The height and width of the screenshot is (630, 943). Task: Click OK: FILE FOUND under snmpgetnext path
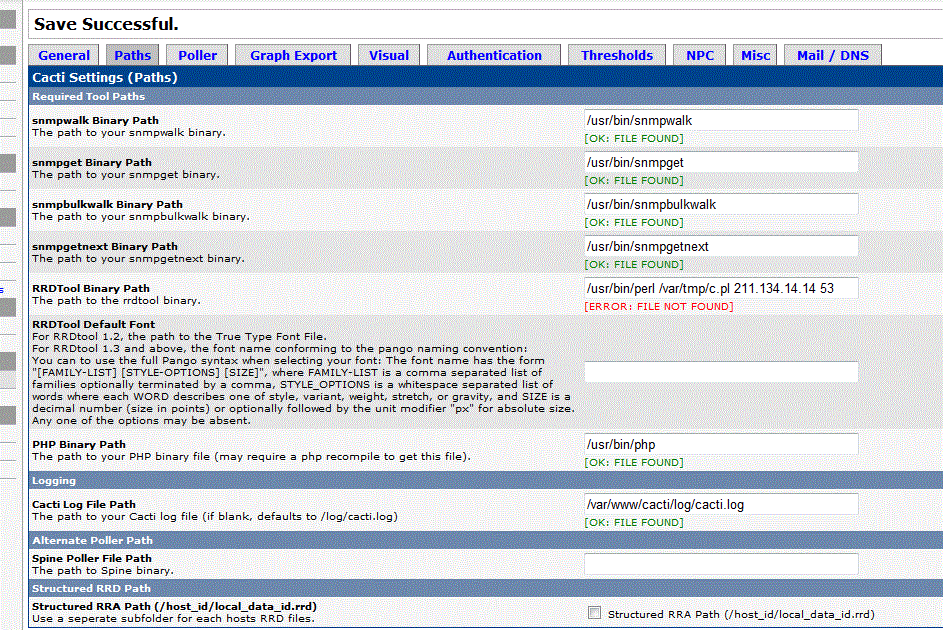click(x=634, y=265)
